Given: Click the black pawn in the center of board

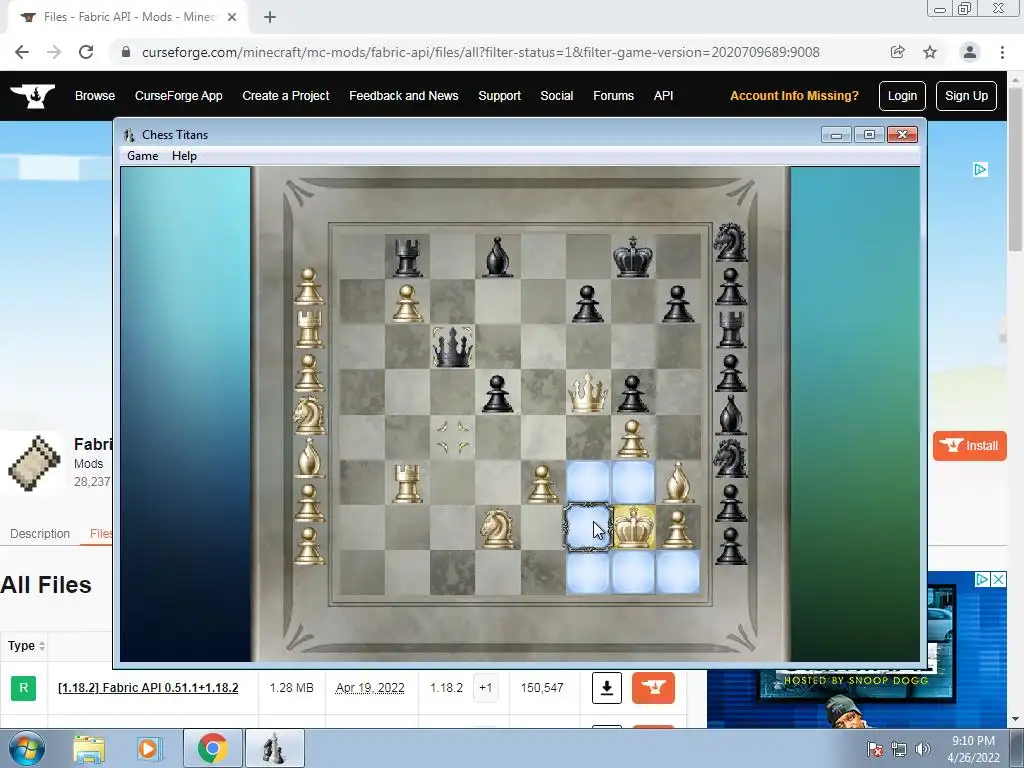Looking at the screenshot, I should [x=497, y=394].
